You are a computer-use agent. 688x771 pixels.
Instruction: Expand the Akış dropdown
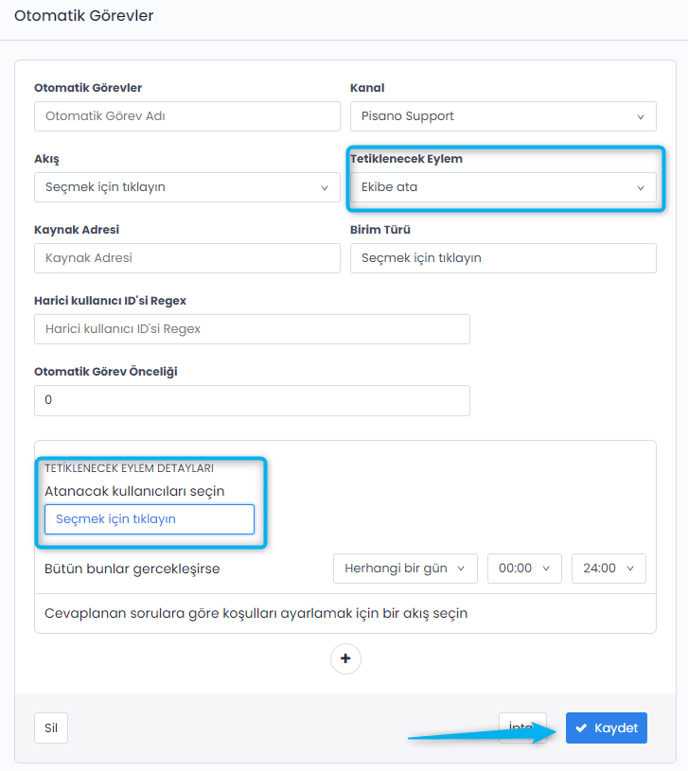click(x=187, y=187)
